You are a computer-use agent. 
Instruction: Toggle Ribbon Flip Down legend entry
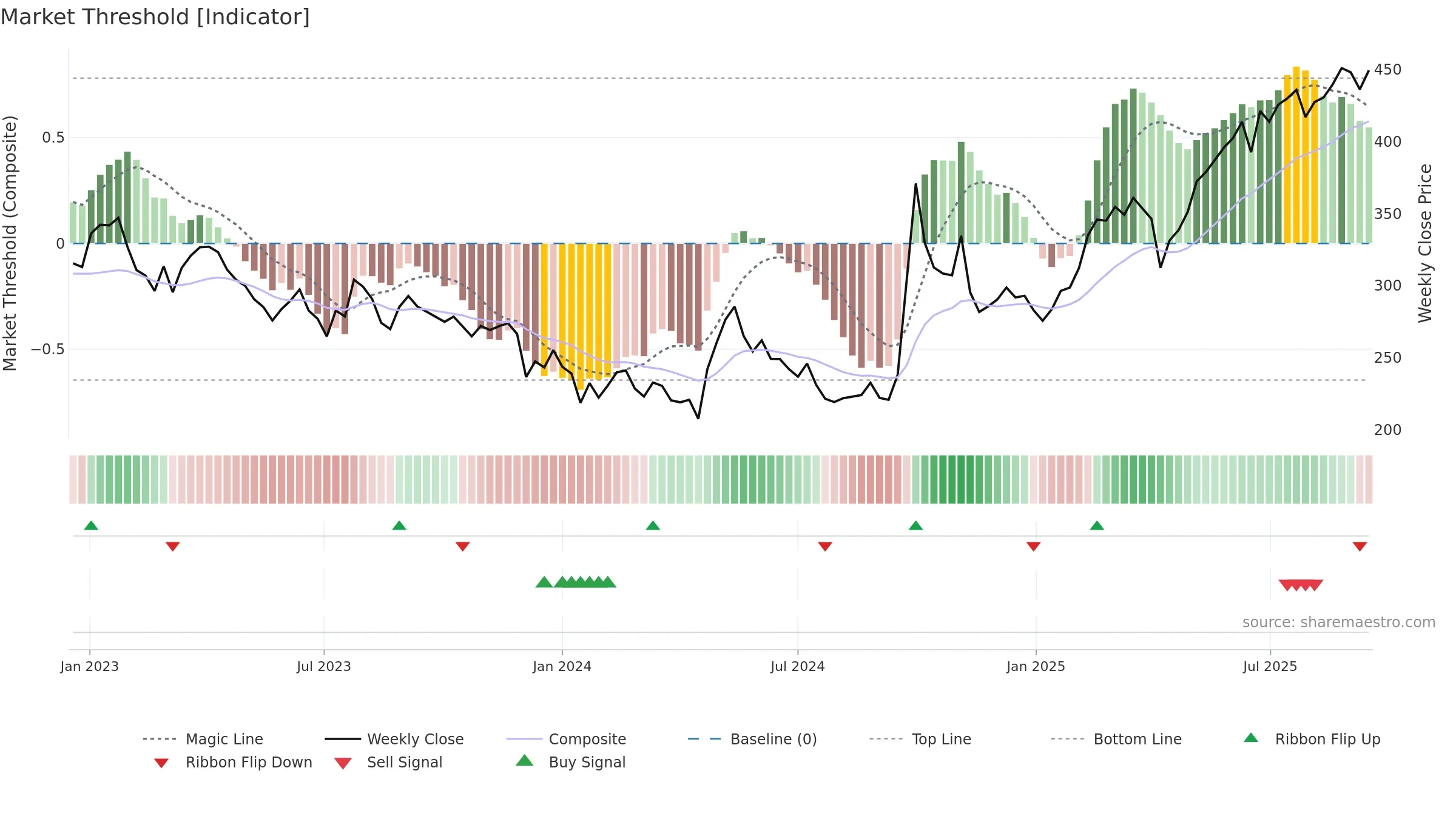click(234, 762)
